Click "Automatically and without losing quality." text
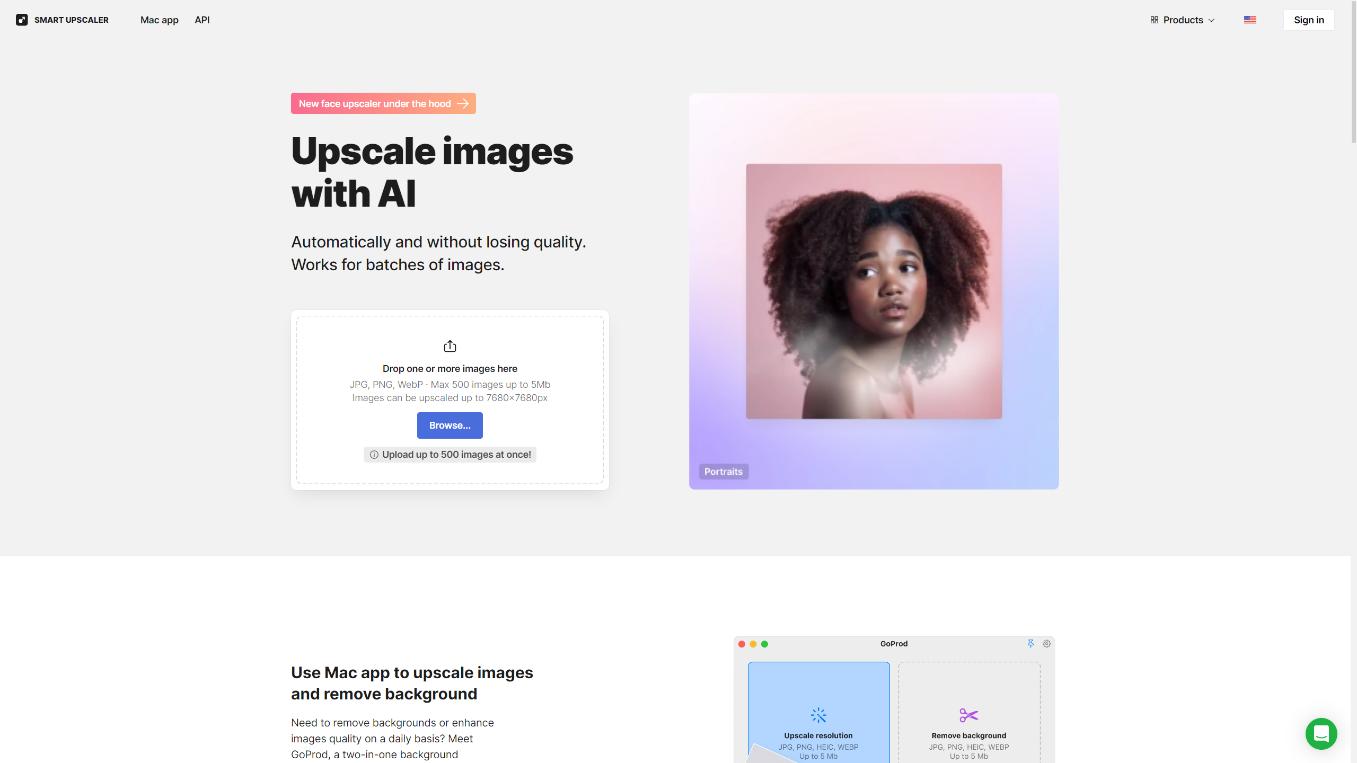Viewport: 1357px width, 763px height. point(438,242)
